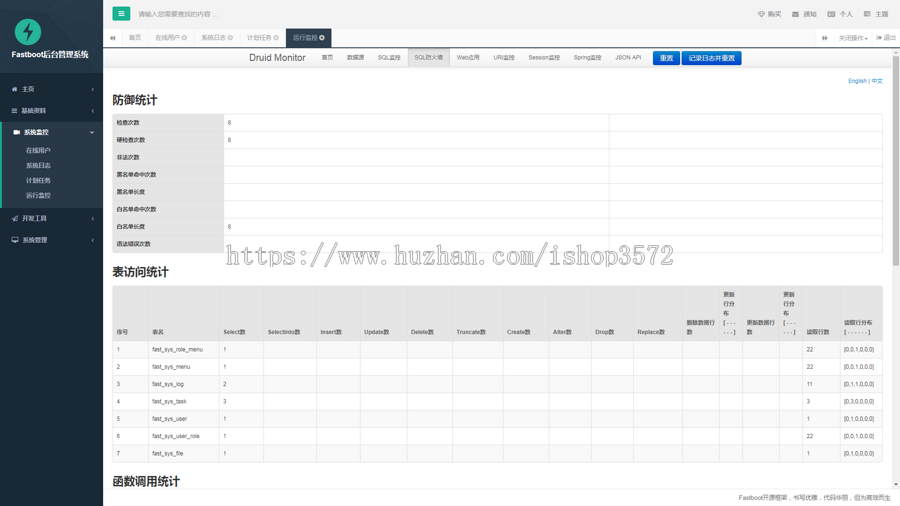
Task: Open Druid JSON API menu item
Action: point(628,58)
